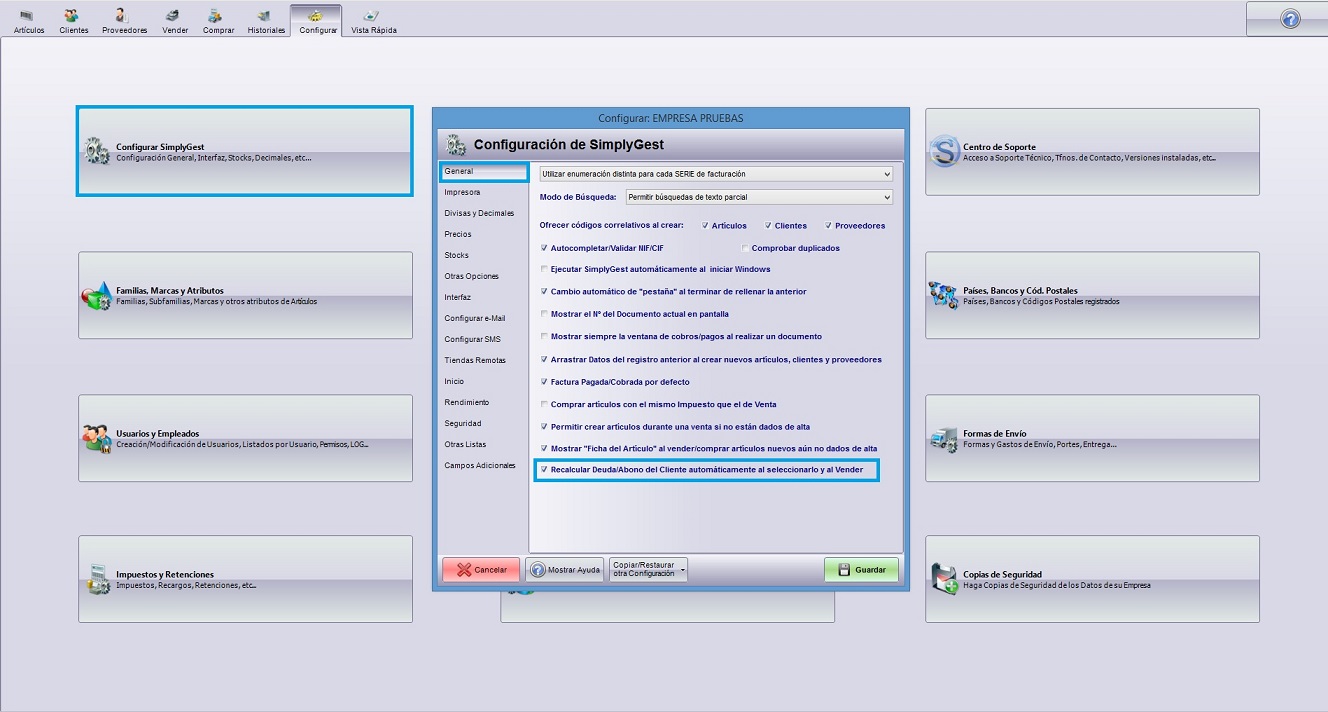Open the Vista Rápida tab
This screenshot has height=712, width=1328.
373,20
